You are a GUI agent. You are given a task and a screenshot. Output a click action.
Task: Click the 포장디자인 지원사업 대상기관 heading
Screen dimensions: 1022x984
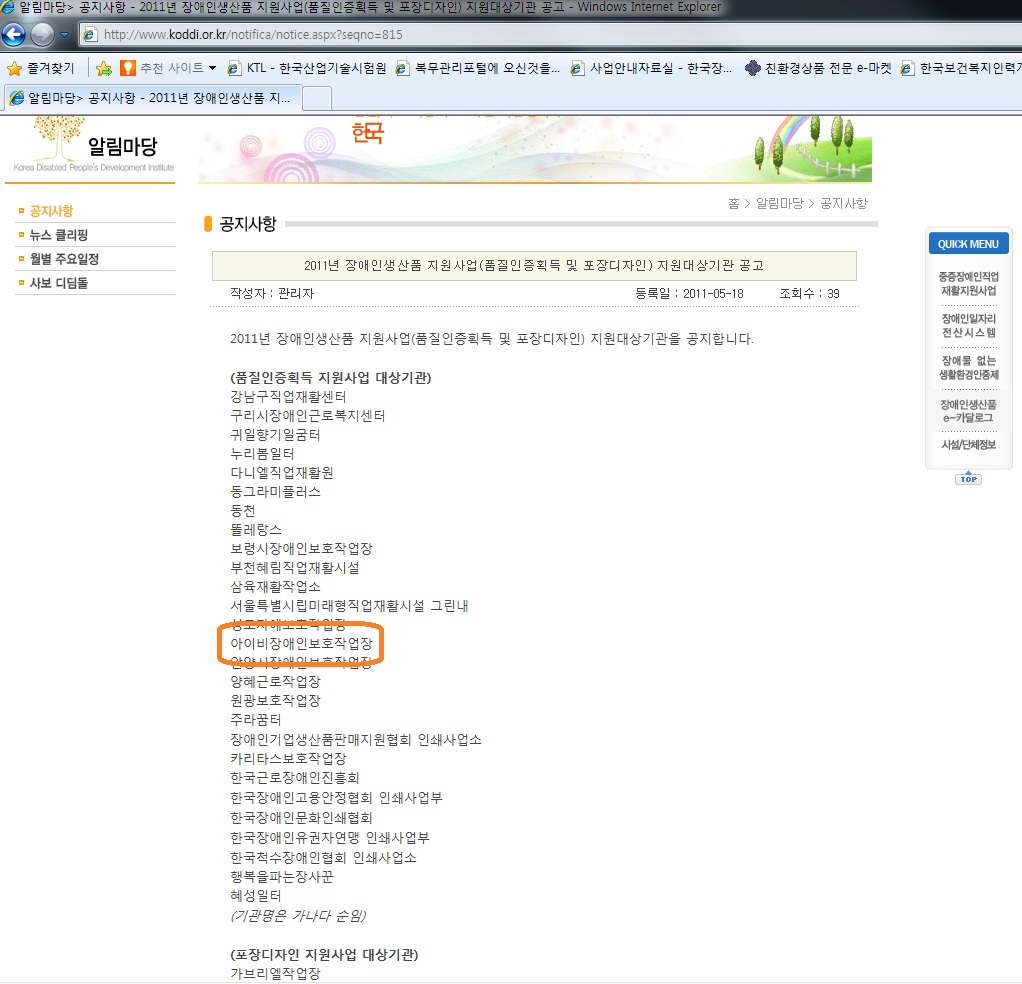[x=324, y=955]
